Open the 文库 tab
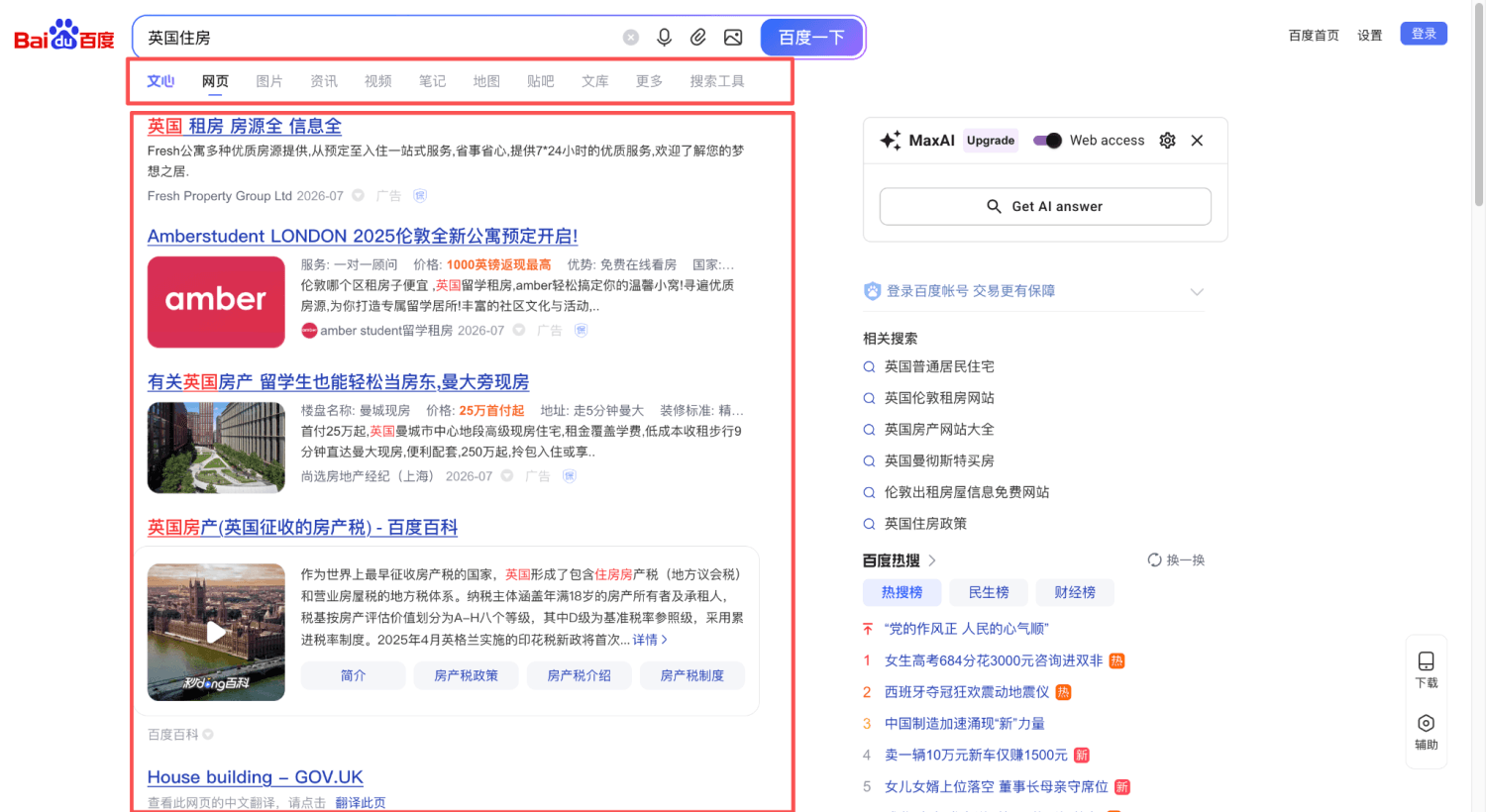This screenshot has width=1486, height=812. click(595, 81)
